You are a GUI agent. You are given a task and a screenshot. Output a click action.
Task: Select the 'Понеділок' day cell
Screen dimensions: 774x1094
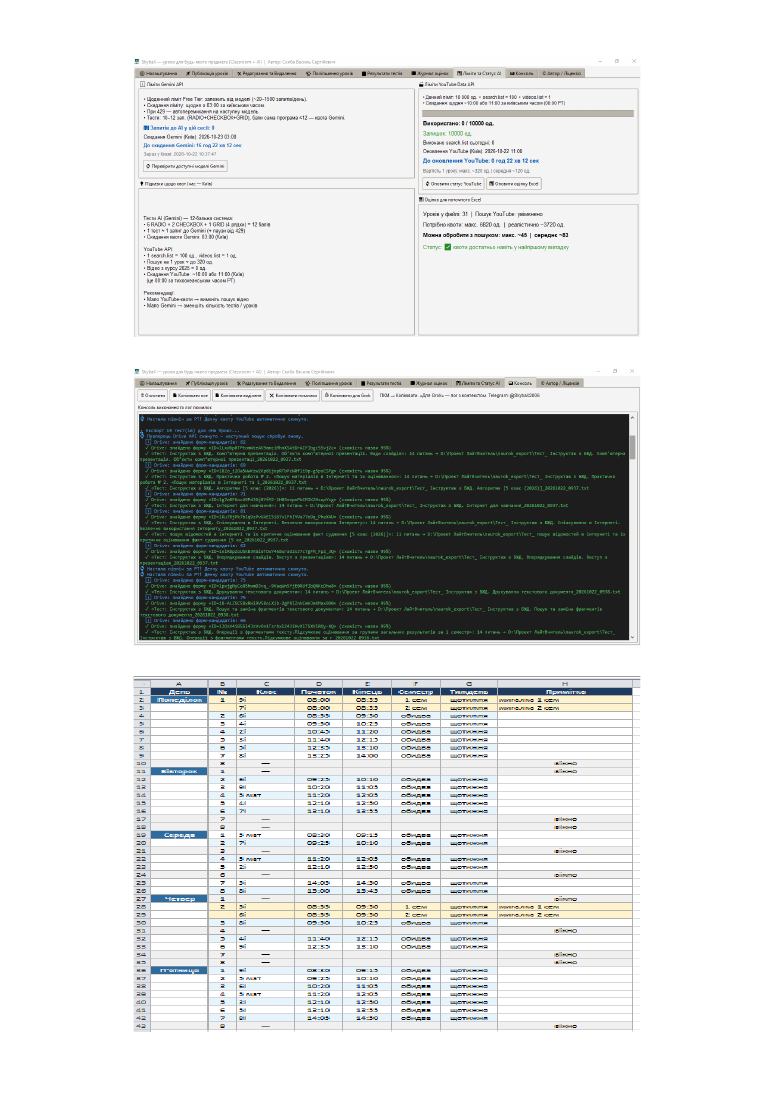coord(179,699)
